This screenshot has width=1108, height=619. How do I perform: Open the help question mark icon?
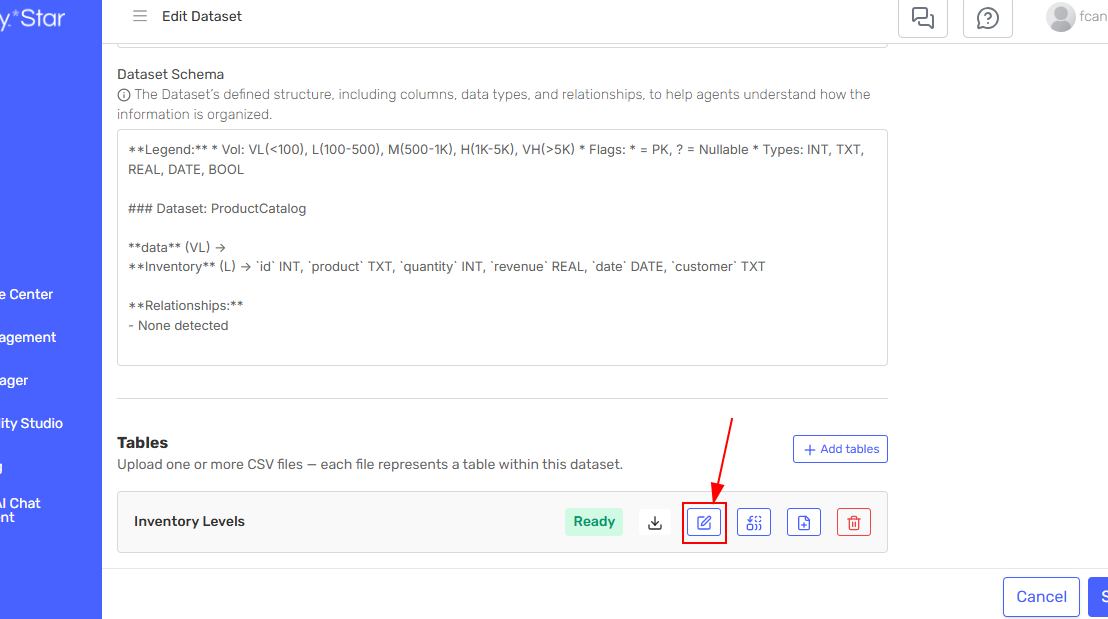click(x=987, y=17)
